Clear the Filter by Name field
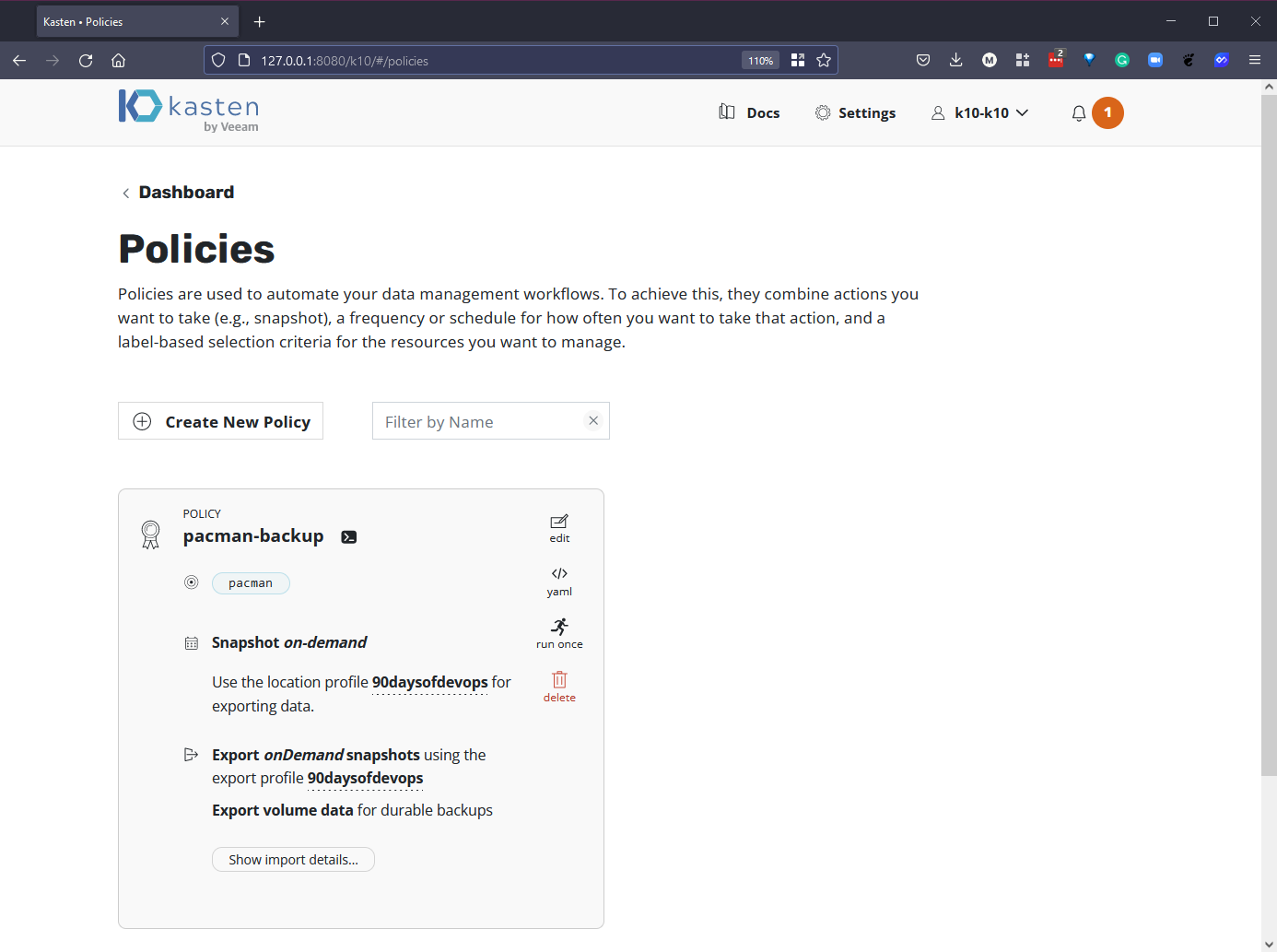 click(x=593, y=421)
